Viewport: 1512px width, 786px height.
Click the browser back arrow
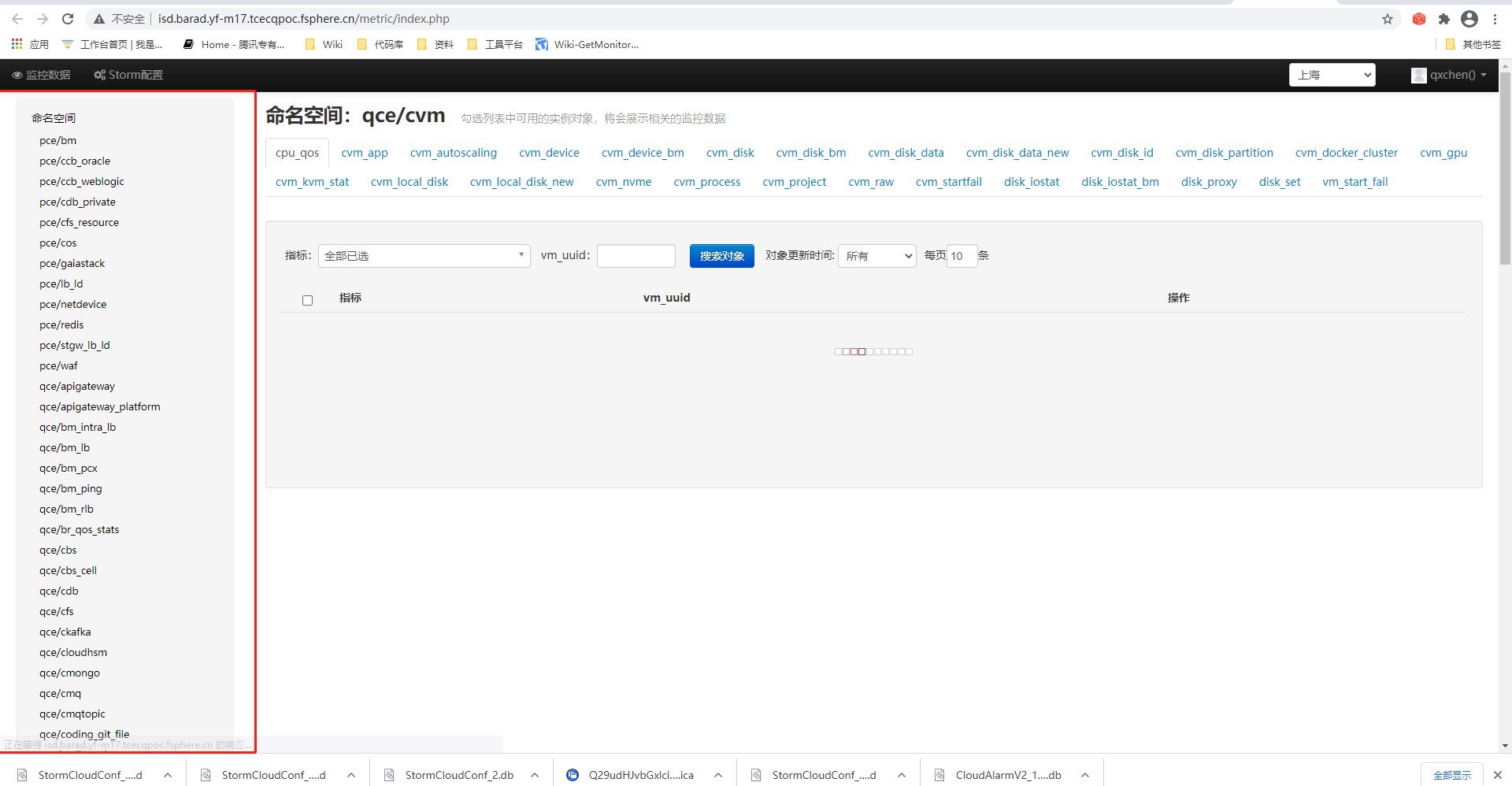[17, 19]
